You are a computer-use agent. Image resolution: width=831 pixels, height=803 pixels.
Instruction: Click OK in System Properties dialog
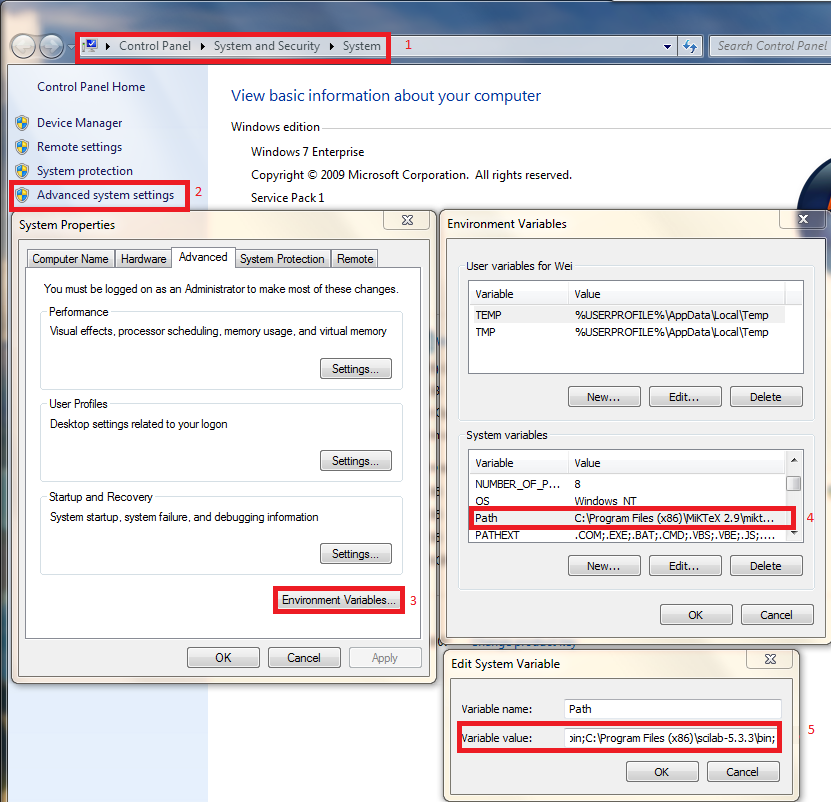coord(223,658)
